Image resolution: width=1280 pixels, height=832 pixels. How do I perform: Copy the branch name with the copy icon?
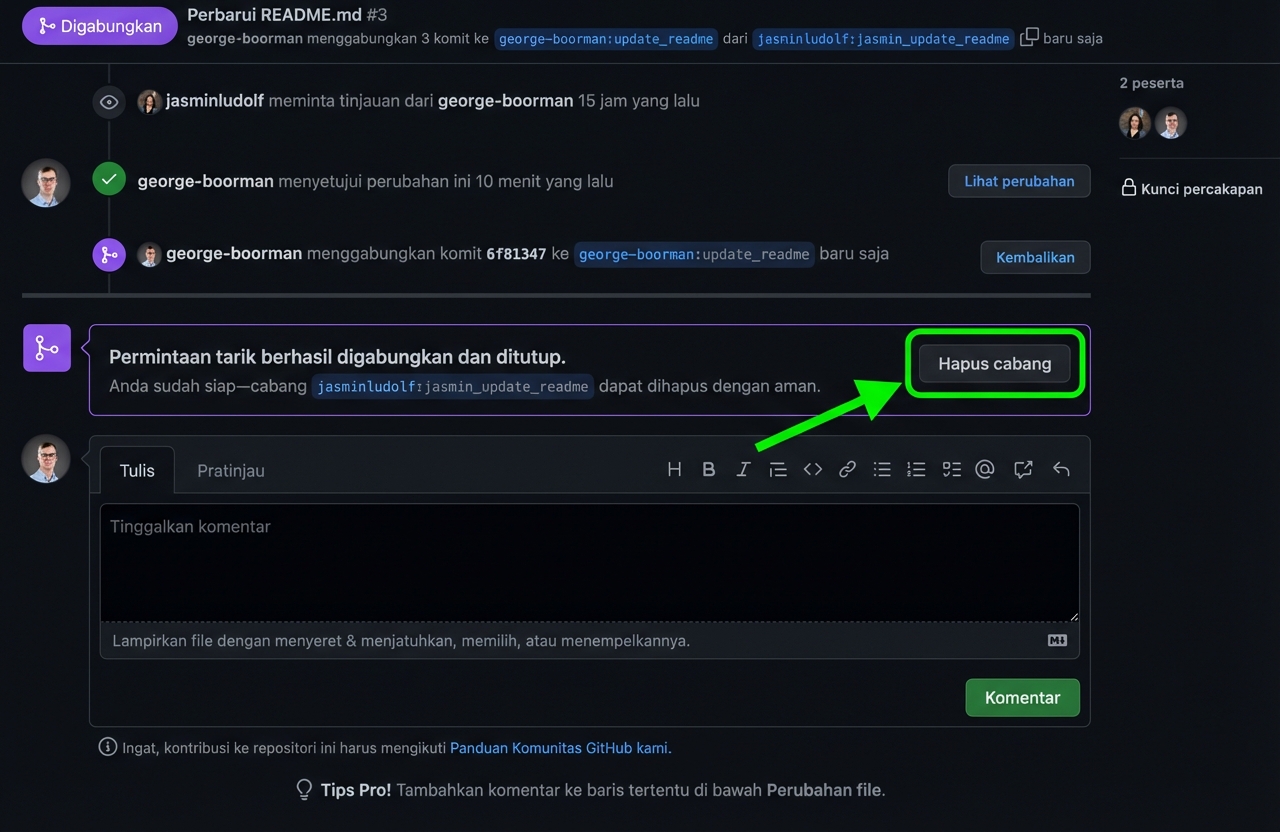[x=1029, y=37]
